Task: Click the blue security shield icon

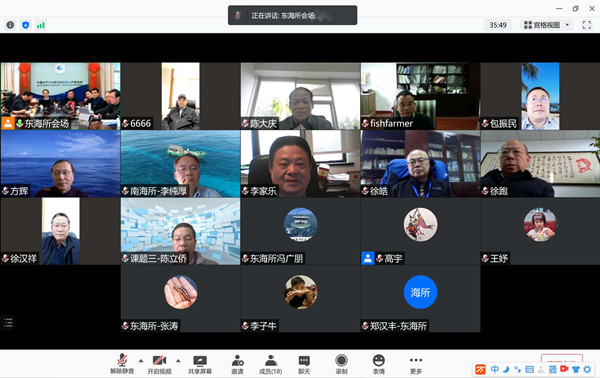Action: pyautogui.click(x=25, y=25)
